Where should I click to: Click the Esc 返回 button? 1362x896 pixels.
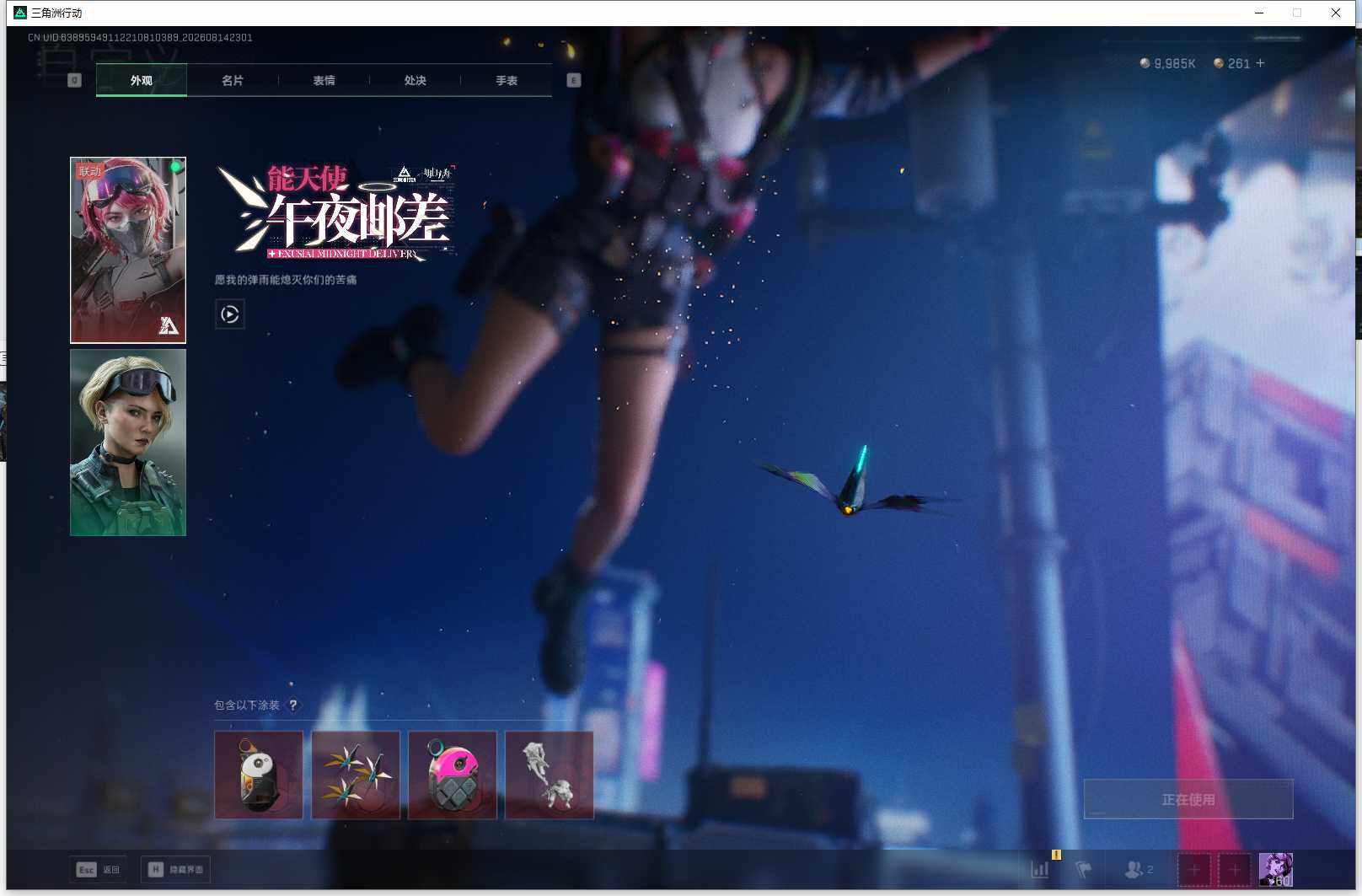coord(99,870)
